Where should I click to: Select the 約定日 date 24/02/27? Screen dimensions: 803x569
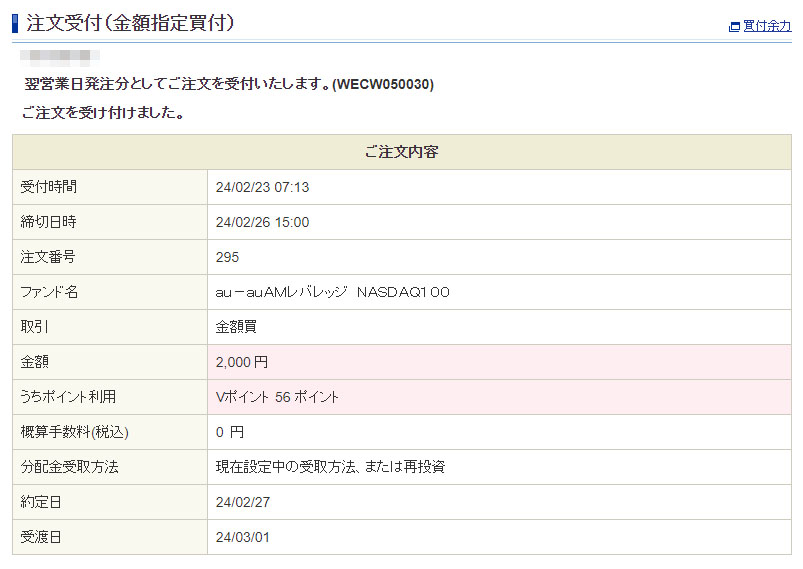click(244, 502)
